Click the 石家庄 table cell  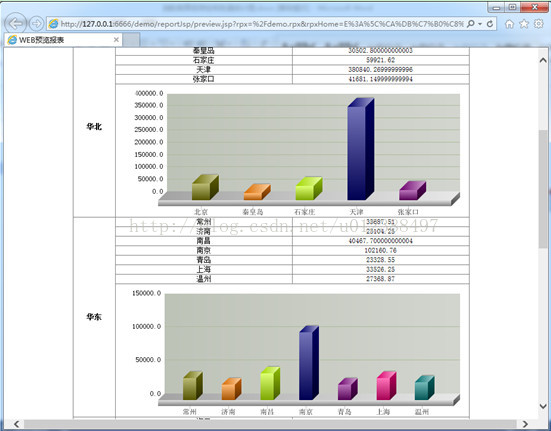click(x=204, y=60)
